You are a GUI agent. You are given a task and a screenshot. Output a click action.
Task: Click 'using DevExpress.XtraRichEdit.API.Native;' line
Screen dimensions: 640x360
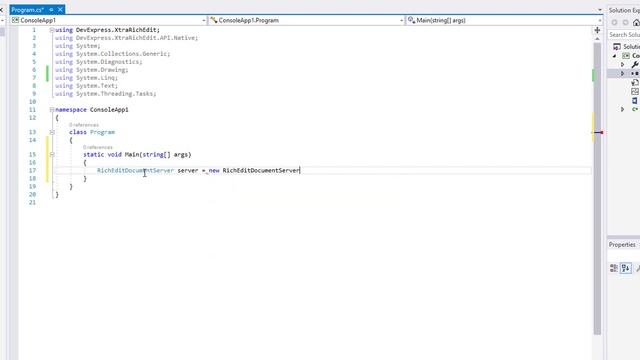click(127, 38)
